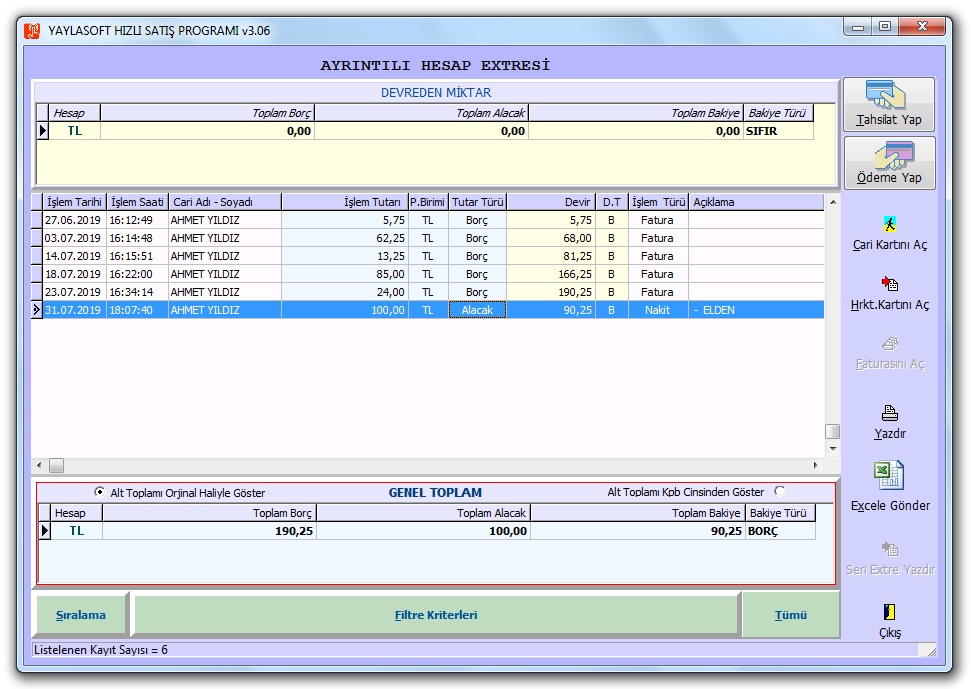The width and height of the screenshot is (971, 689).
Task: Select Alt Toplamı Orjinal Haliyle Göster option
Action: tap(99, 492)
